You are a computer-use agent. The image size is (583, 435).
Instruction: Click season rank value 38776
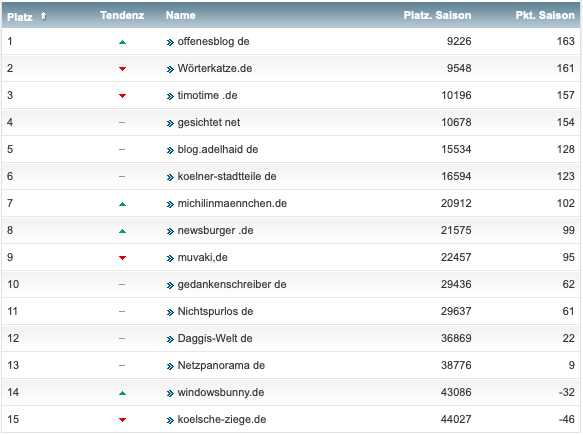click(x=456, y=365)
